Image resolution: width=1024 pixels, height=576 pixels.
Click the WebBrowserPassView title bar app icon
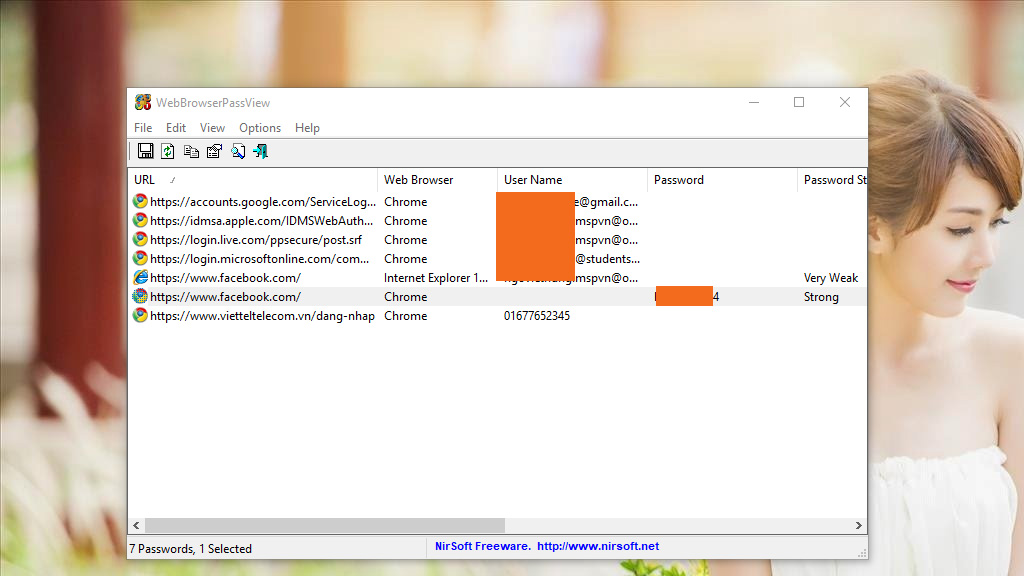coord(142,103)
